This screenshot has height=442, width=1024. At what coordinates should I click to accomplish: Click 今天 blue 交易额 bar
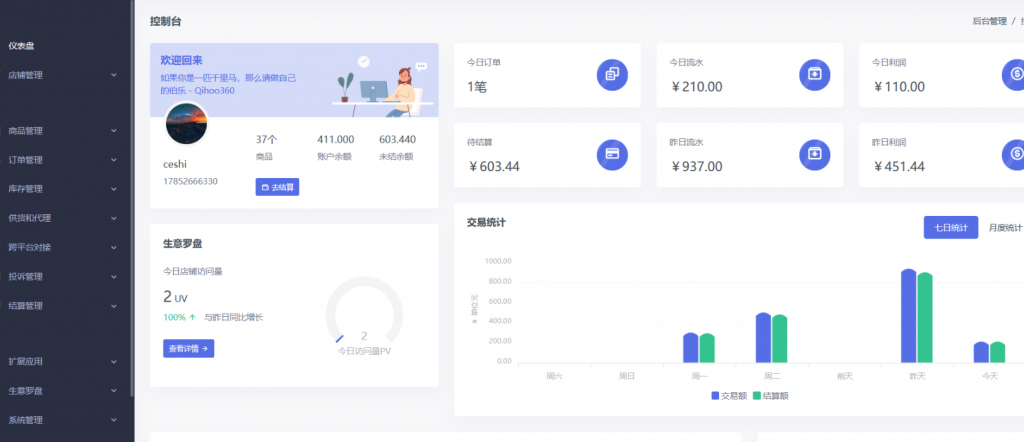click(982, 353)
